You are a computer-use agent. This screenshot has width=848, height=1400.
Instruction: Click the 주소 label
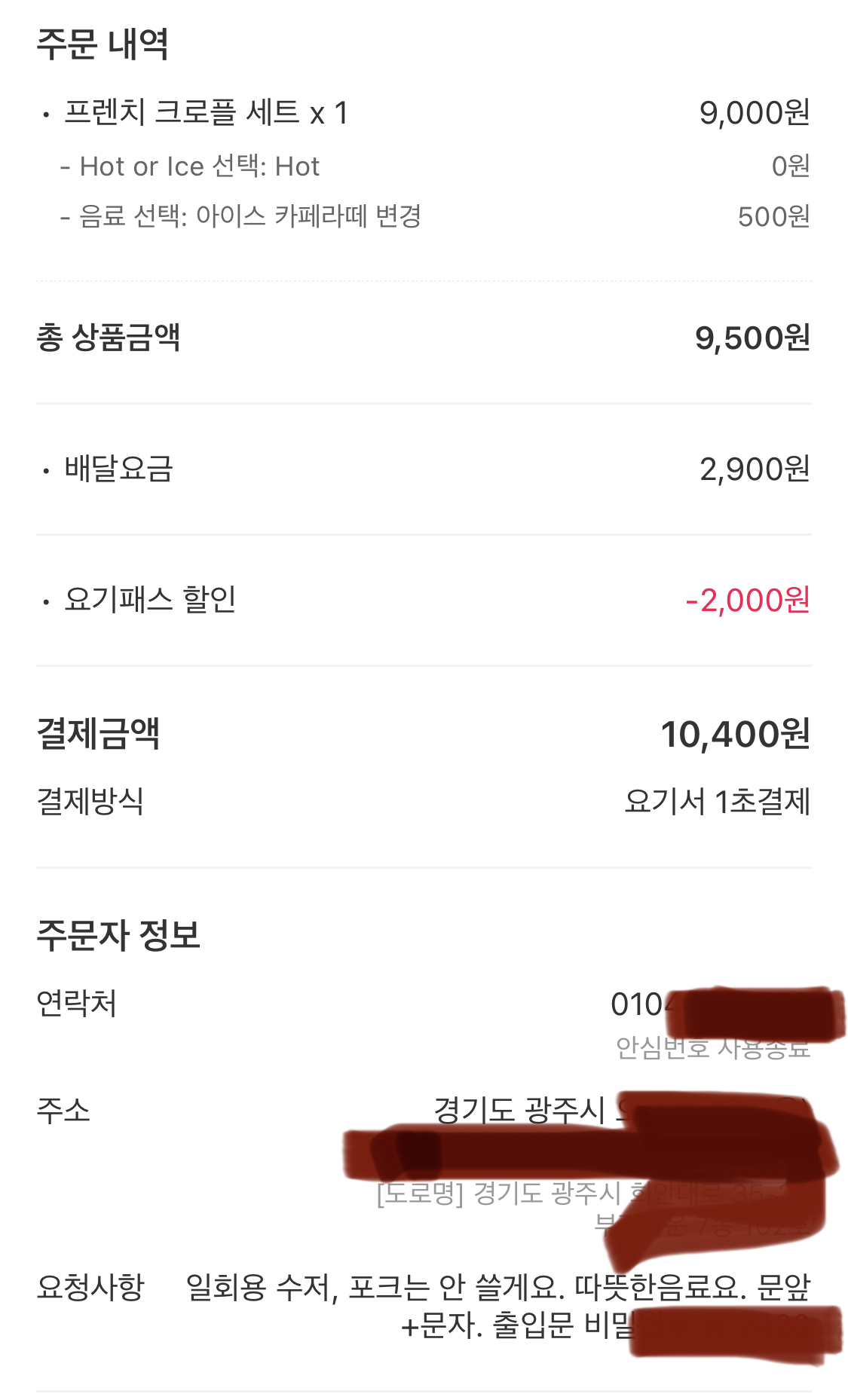pos(63,1111)
